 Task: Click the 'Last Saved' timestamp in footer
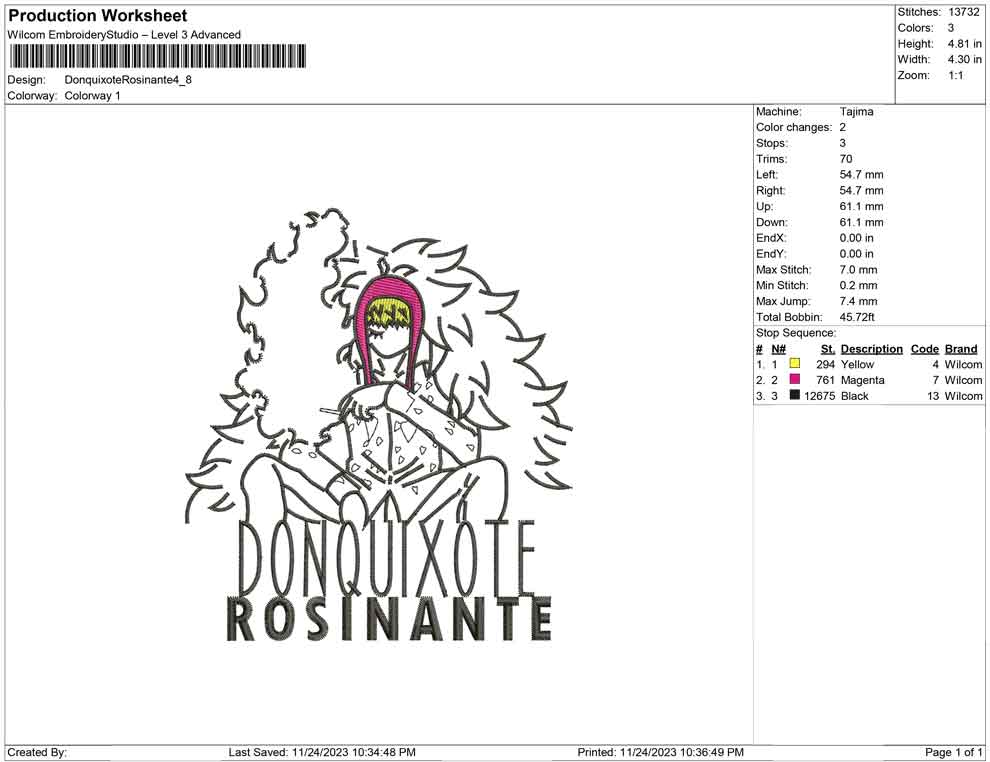click(x=322, y=752)
